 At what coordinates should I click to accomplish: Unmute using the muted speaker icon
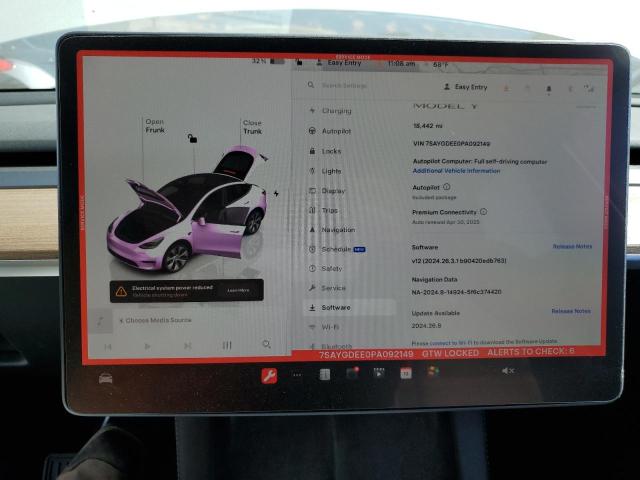(508, 371)
